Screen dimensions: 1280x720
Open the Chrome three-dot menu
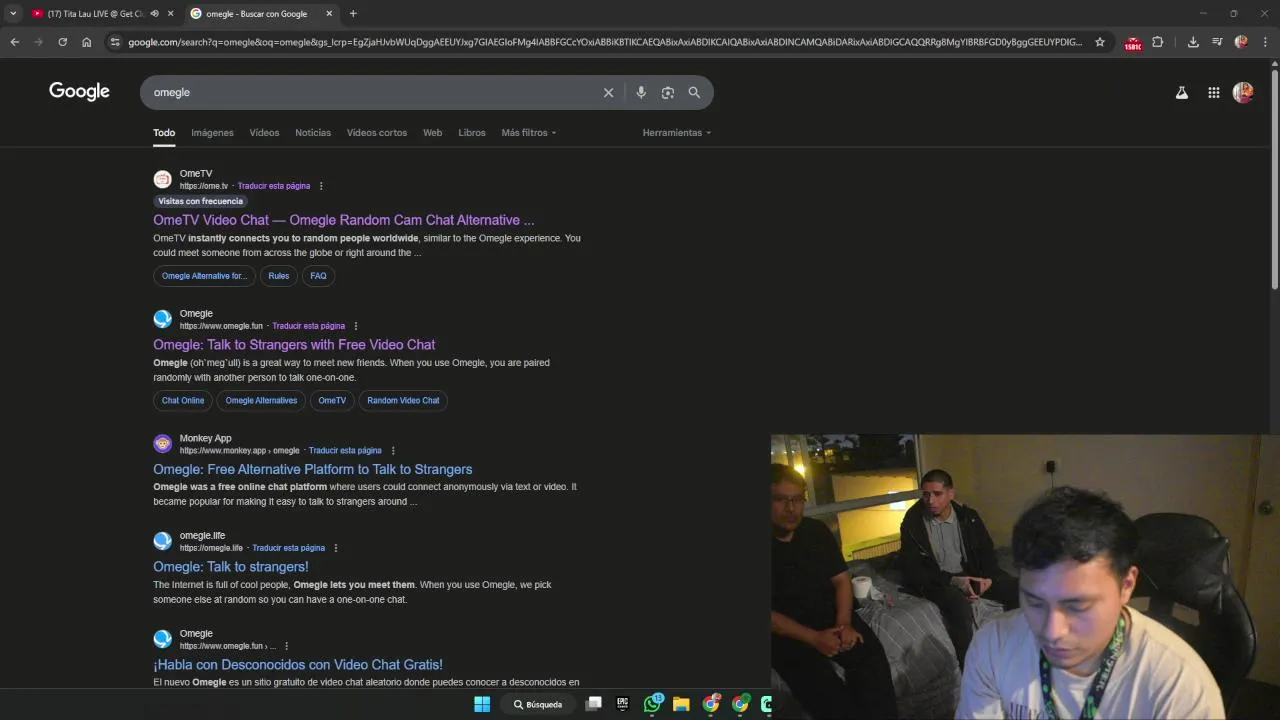(1266, 42)
